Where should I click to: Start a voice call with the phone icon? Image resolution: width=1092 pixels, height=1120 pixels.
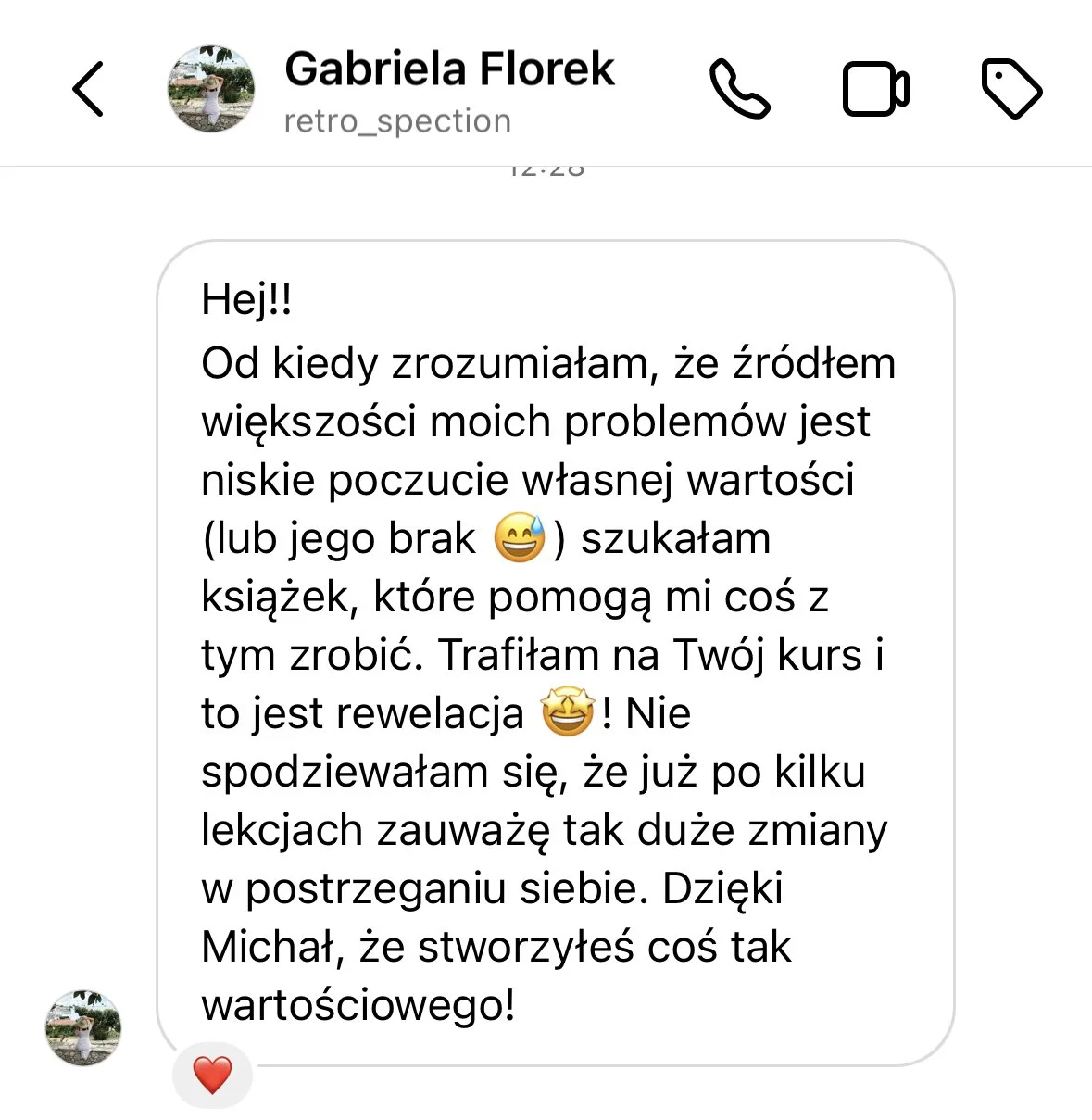click(x=739, y=89)
